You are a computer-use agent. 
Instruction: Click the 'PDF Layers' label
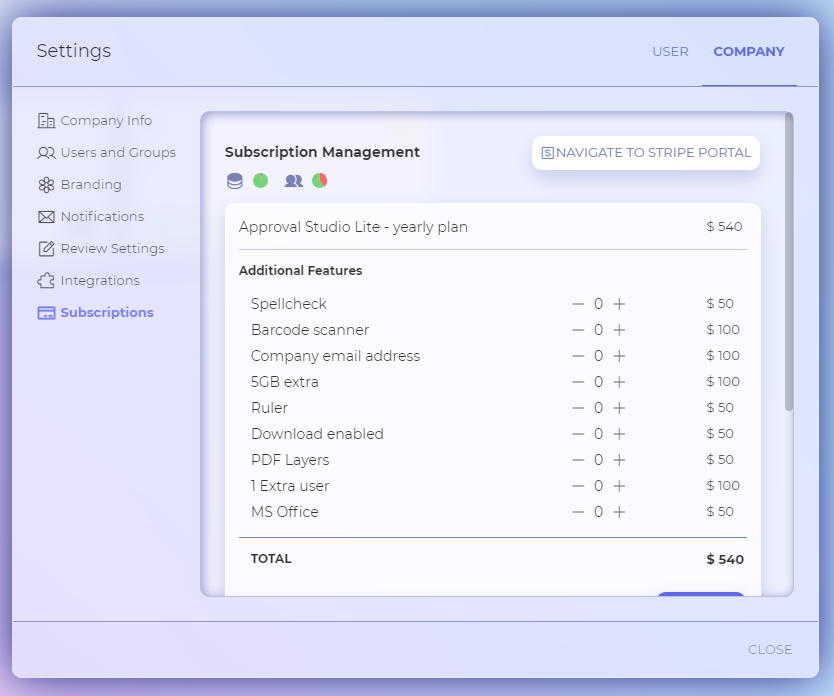pos(290,460)
